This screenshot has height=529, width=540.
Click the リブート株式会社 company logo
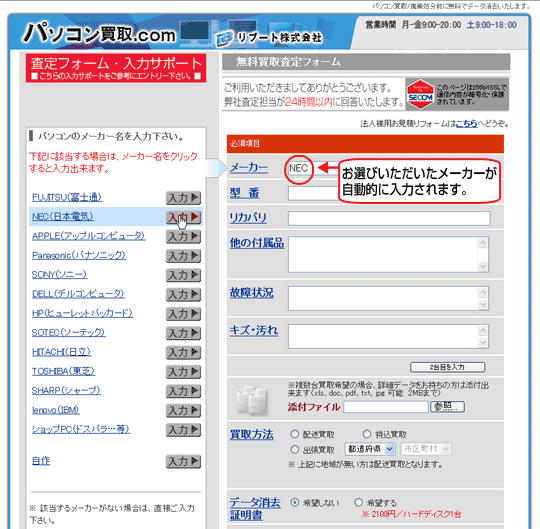269,38
